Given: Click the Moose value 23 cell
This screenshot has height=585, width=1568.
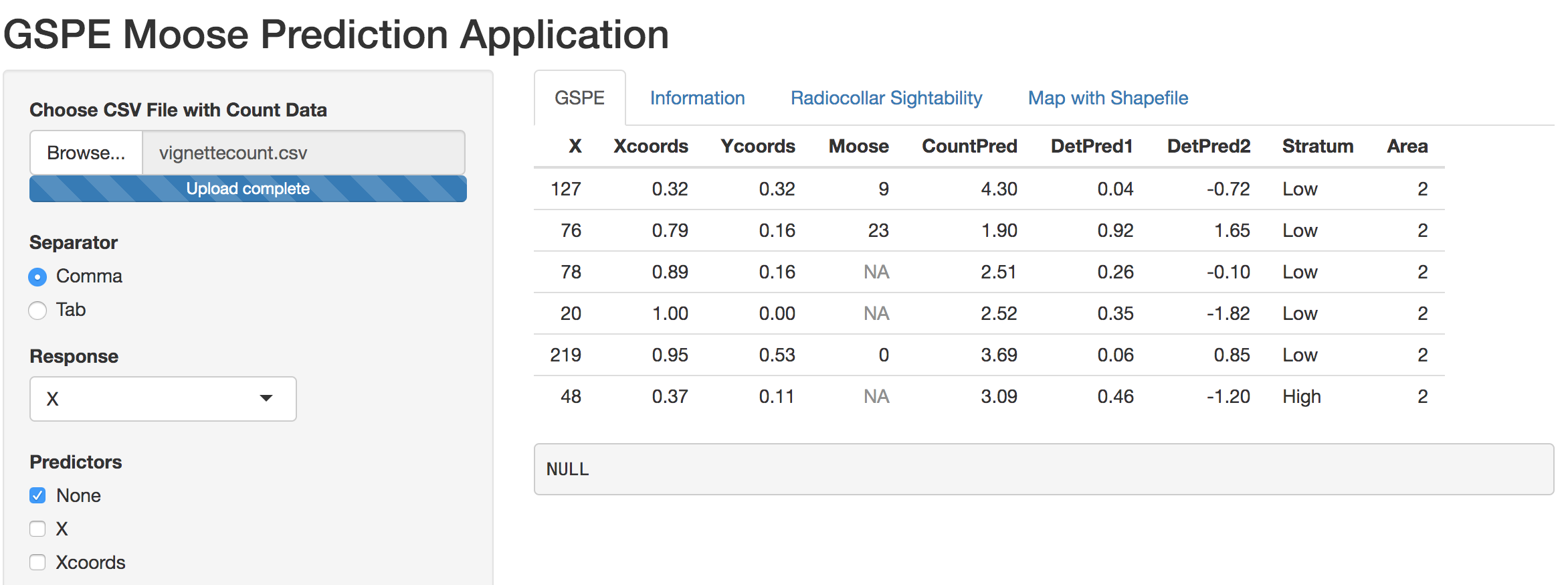Looking at the screenshot, I should coord(878,230).
